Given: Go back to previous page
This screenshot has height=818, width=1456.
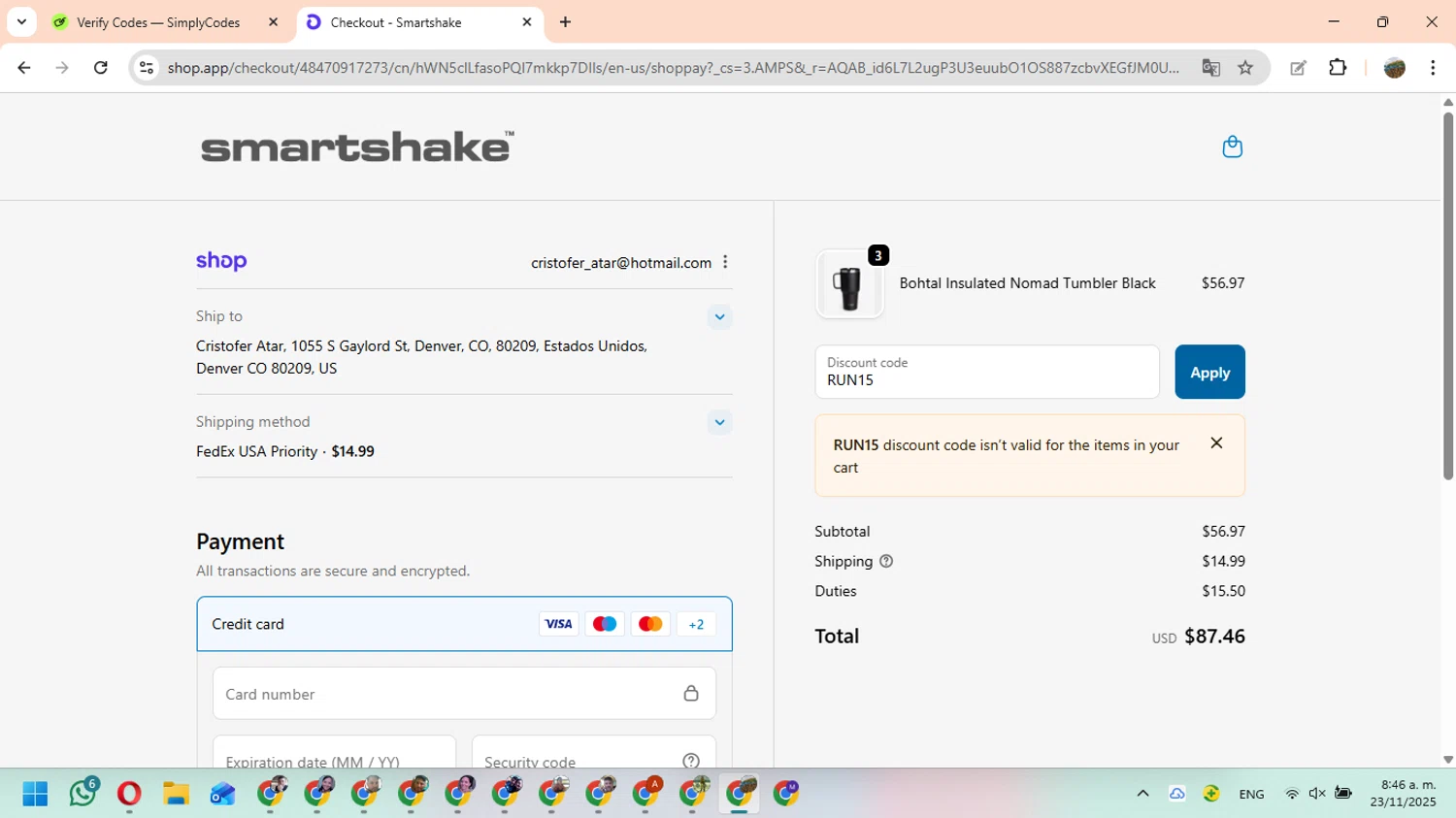Looking at the screenshot, I should pyautogui.click(x=24, y=67).
